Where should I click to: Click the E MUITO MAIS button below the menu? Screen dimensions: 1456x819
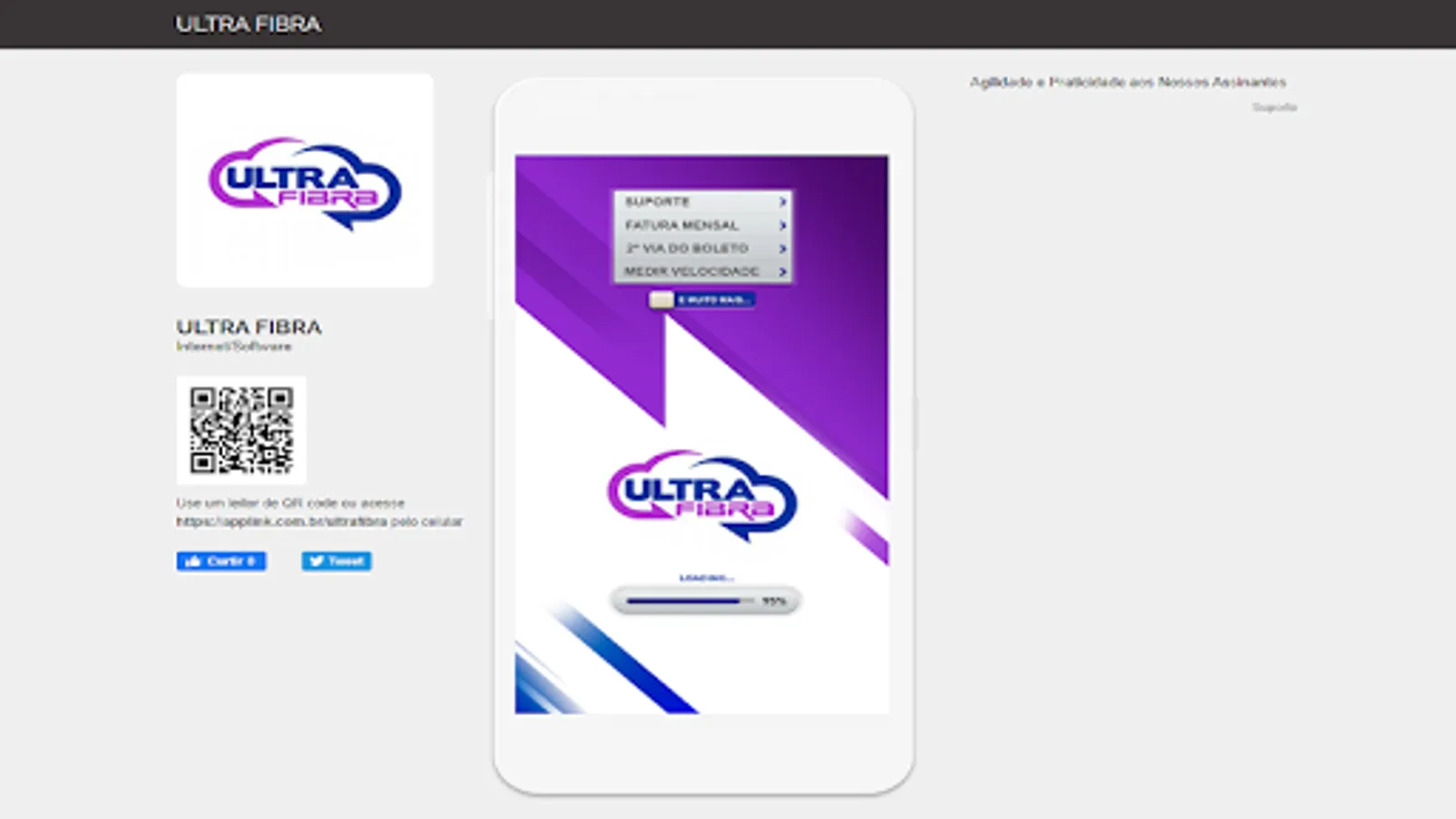(702, 299)
